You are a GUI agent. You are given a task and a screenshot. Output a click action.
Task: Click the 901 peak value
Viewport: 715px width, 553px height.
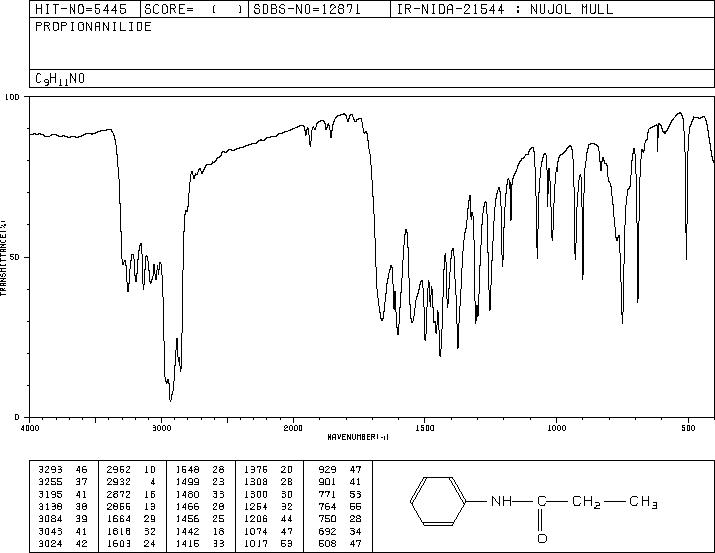pyautogui.click(x=327, y=482)
